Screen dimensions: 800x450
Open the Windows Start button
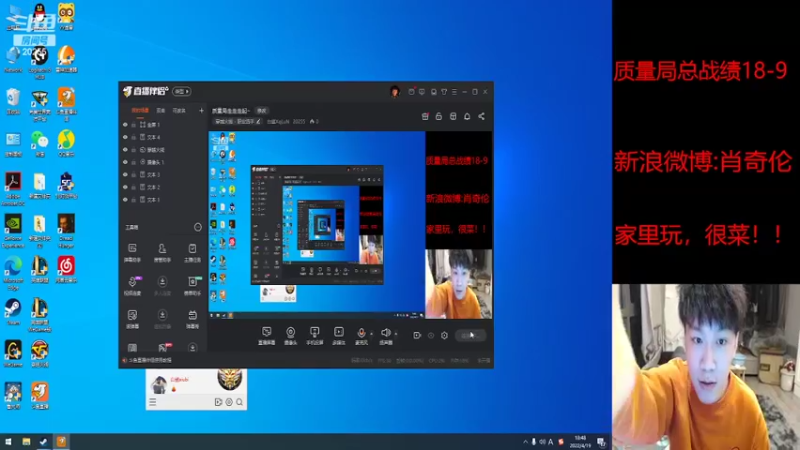(8, 442)
